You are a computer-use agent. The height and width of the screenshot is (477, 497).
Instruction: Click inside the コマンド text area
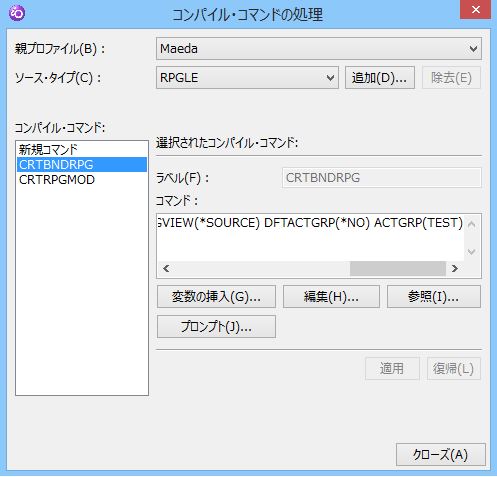coord(310,237)
